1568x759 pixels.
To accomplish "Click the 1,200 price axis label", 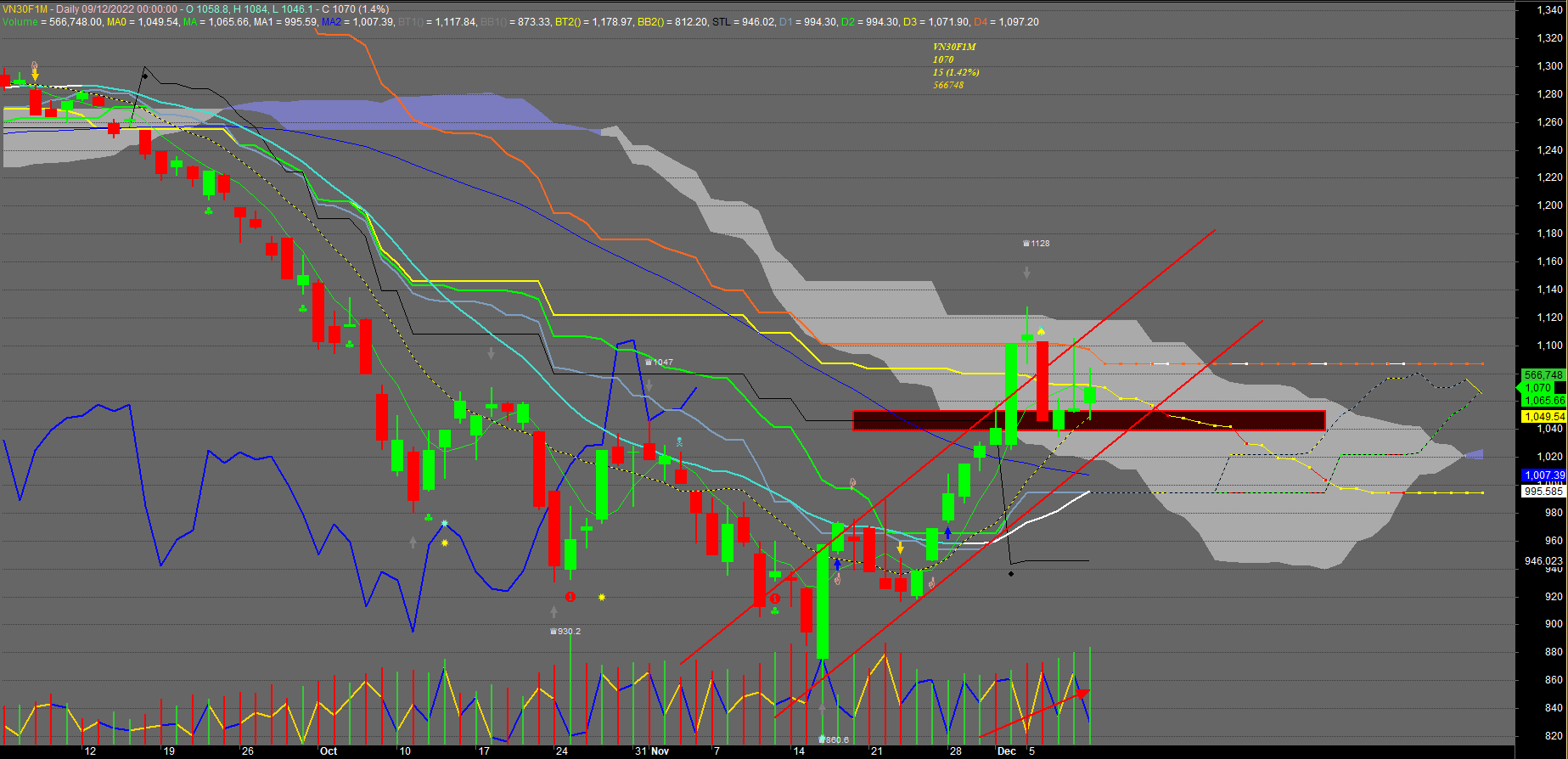I will coord(1549,205).
